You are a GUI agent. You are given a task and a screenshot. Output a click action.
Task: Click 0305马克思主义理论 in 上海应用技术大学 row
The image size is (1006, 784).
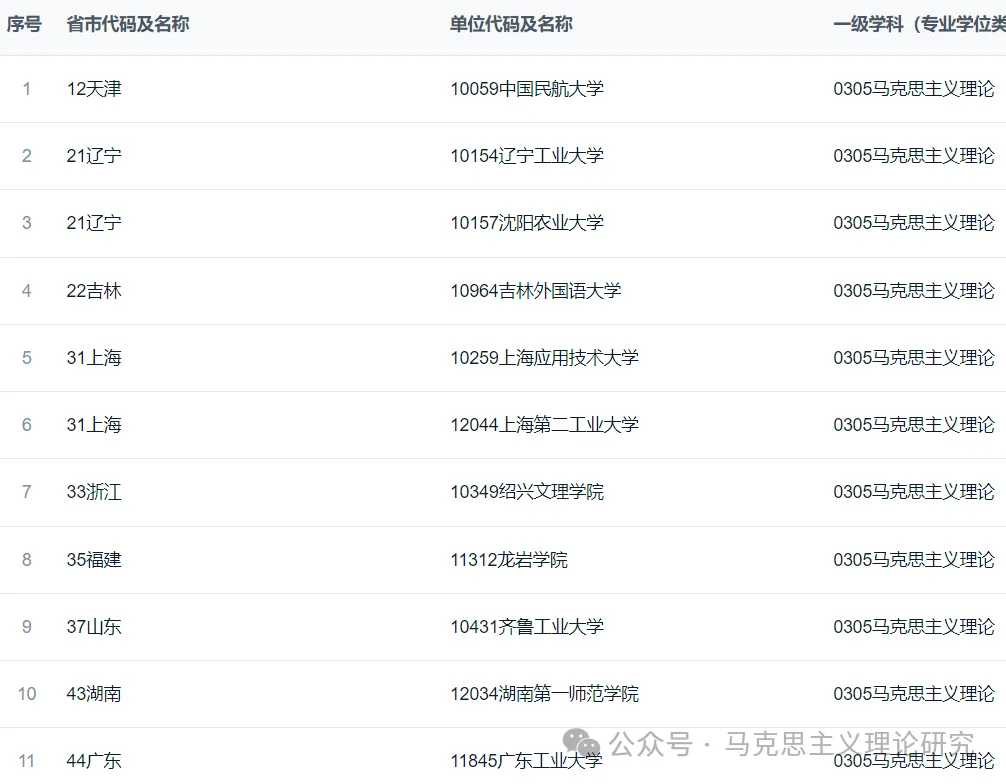point(914,357)
